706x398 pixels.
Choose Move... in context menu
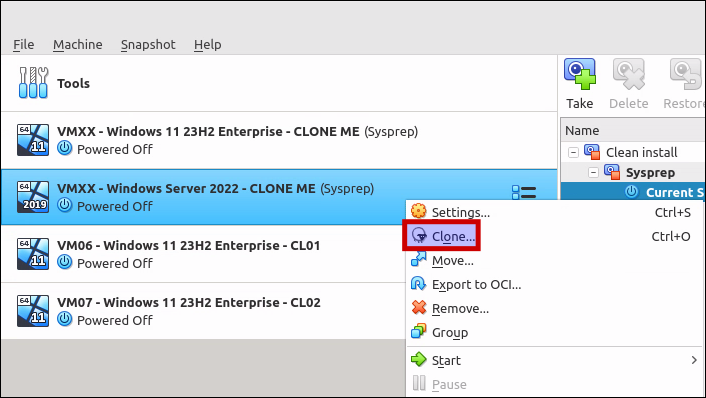pos(554,260)
